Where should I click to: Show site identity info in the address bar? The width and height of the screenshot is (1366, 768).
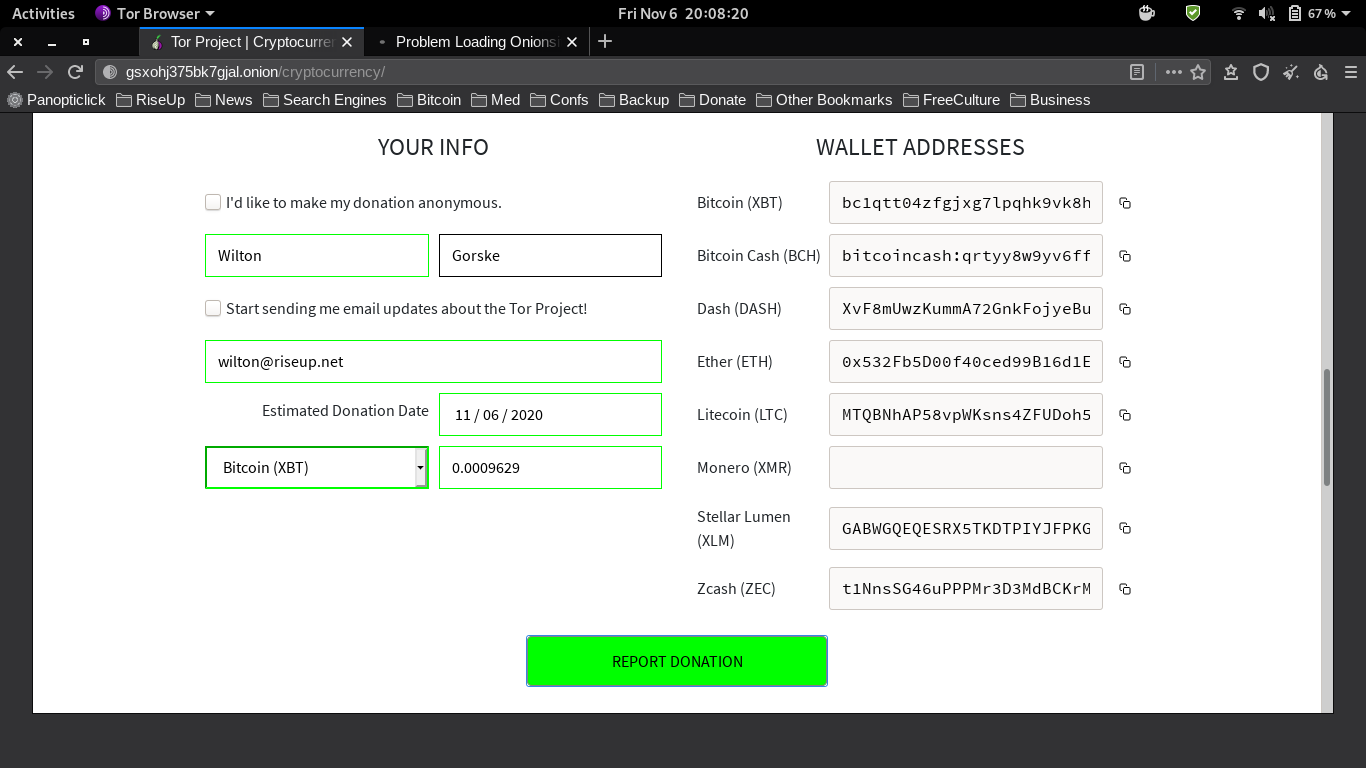(x=110, y=72)
